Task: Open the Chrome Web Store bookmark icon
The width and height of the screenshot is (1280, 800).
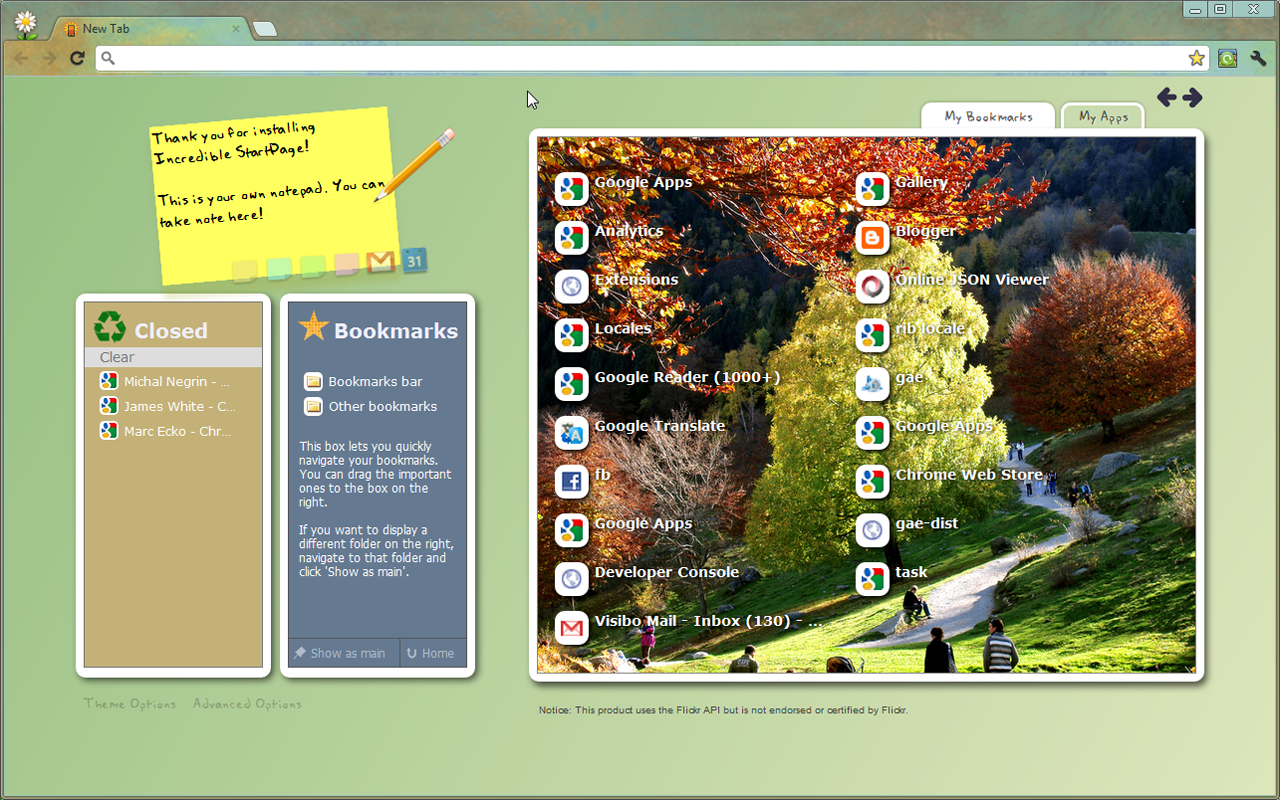Action: (x=871, y=481)
